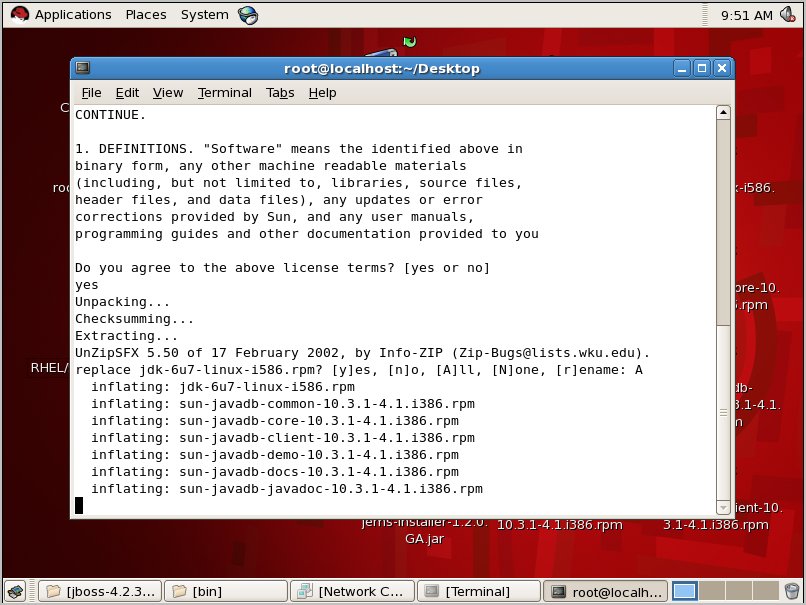Click the text 'Do you agree to the above license terms?'

click(x=235, y=268)
